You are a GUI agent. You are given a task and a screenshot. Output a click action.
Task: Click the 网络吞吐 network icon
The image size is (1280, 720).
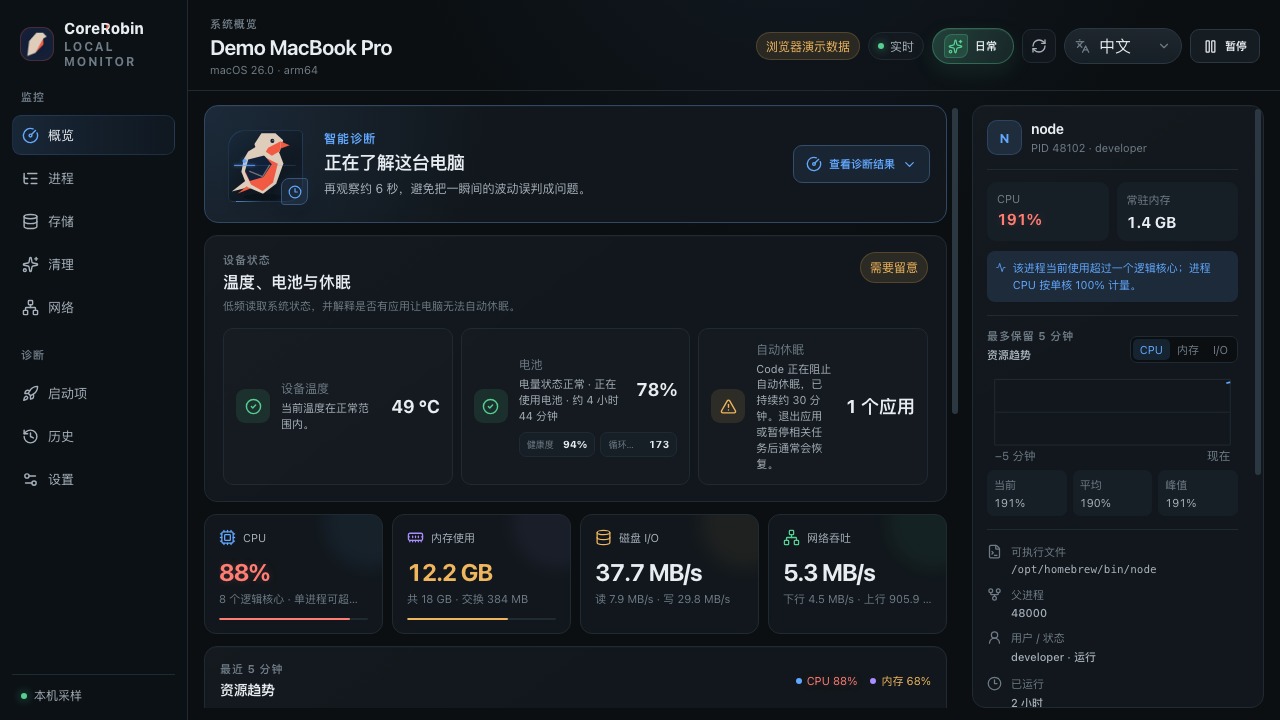pos(791,538)
